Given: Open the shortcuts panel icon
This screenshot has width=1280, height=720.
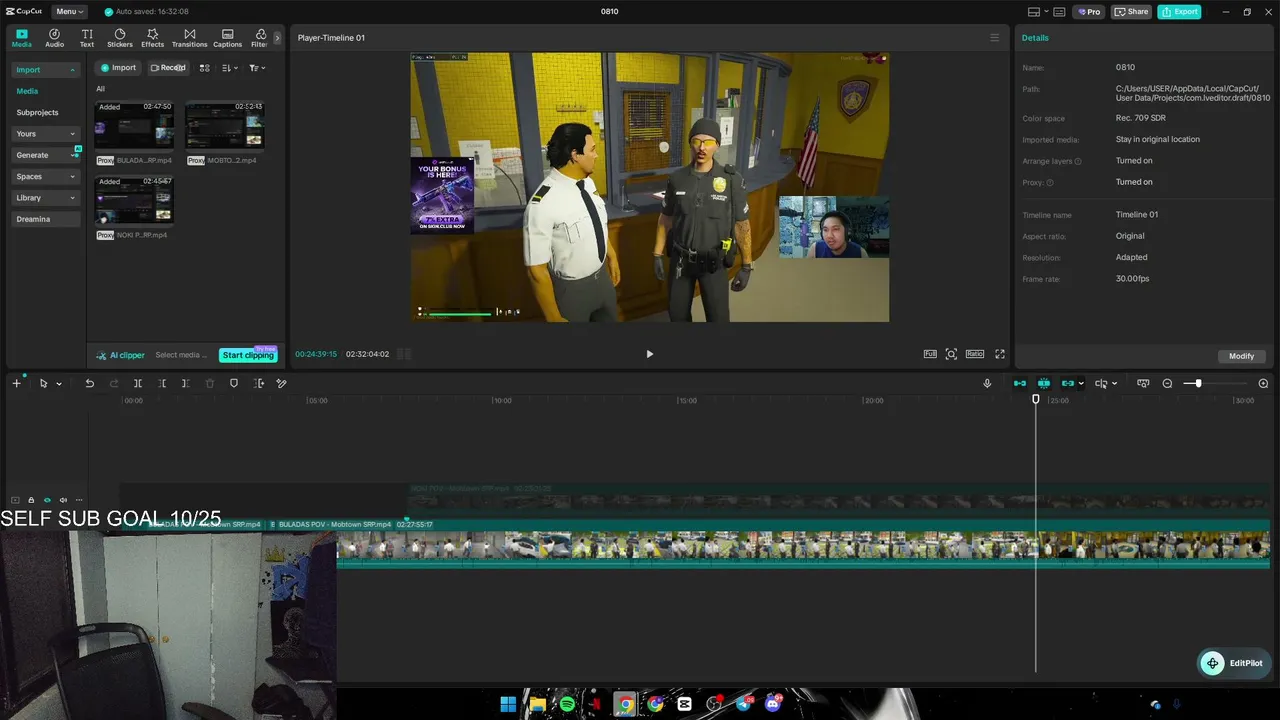Looking at the screenshot, I should [x=1059, y=12].
